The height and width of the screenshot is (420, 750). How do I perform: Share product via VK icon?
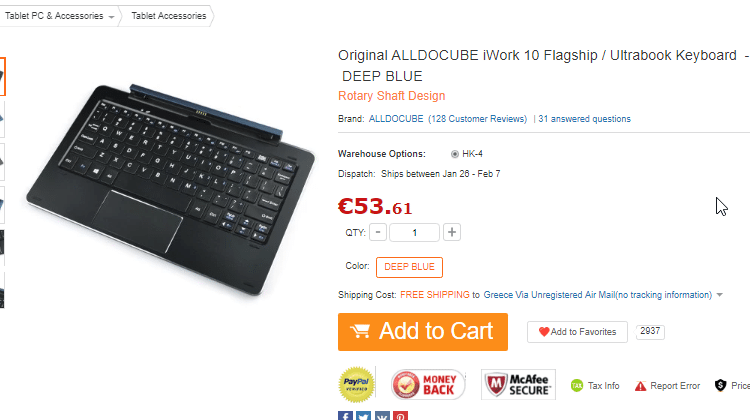click(x=382, y=415)
